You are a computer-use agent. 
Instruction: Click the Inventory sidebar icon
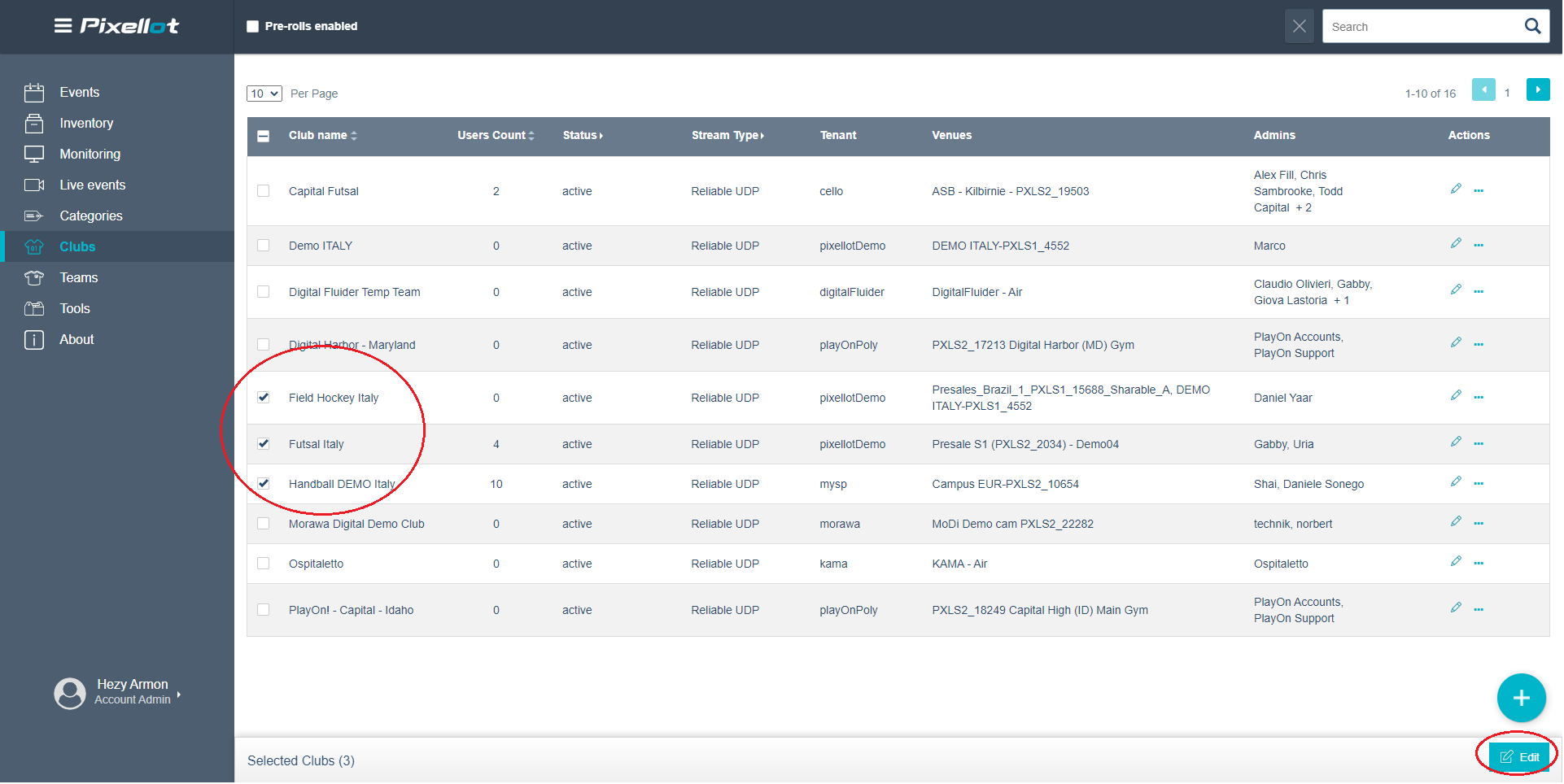tap(34, 124)
